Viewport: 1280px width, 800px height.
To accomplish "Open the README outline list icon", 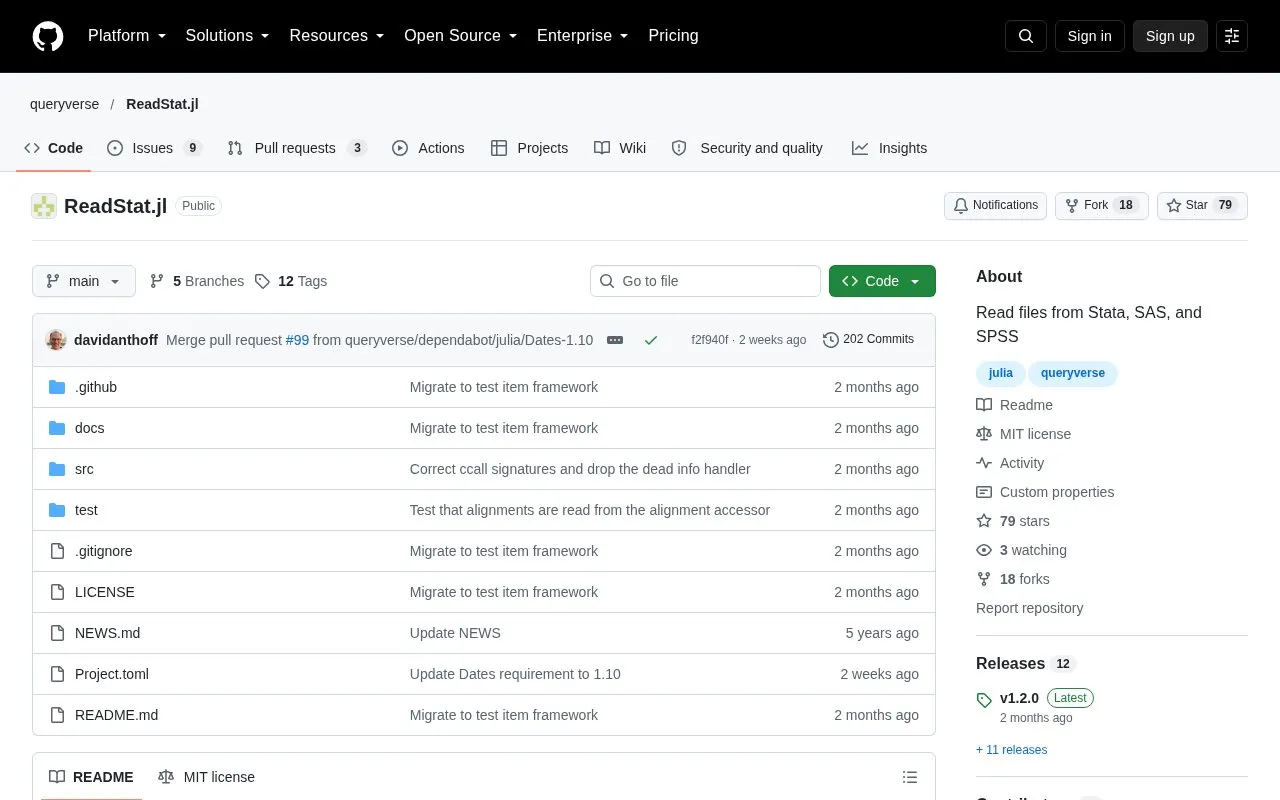I will [910, 777].
